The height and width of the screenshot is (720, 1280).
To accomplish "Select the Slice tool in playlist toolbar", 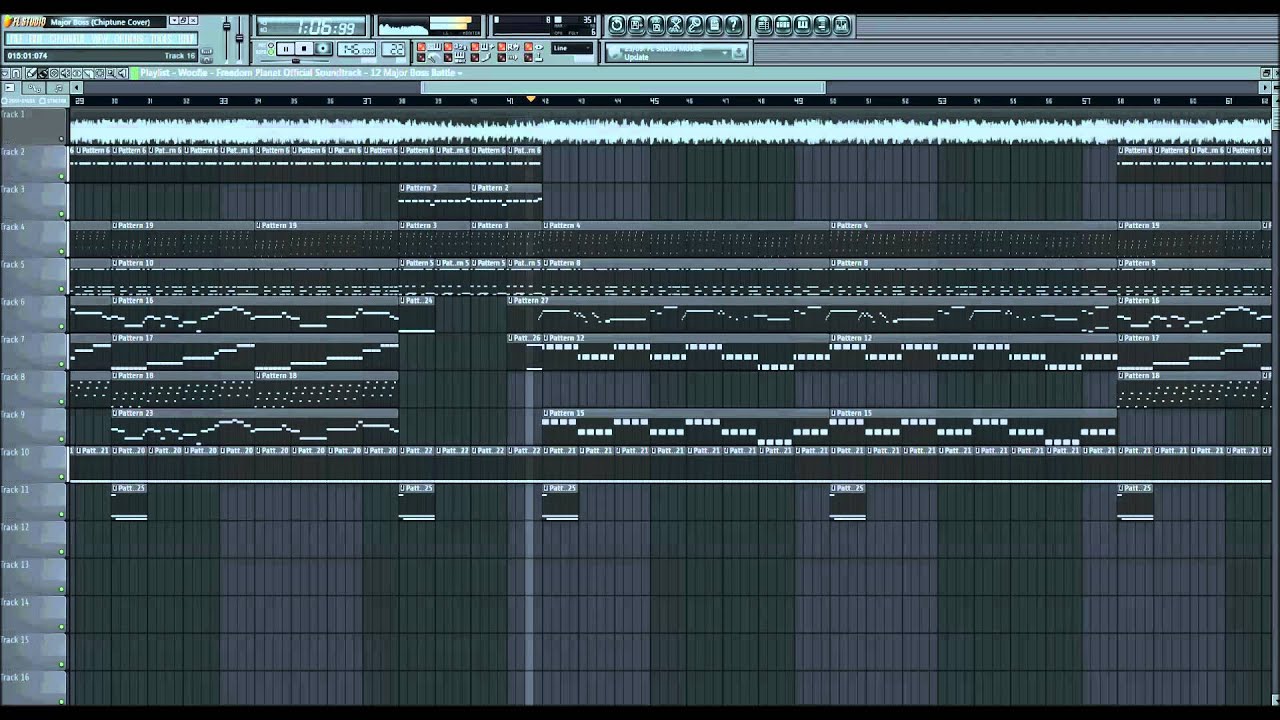I will pos(89,73).
